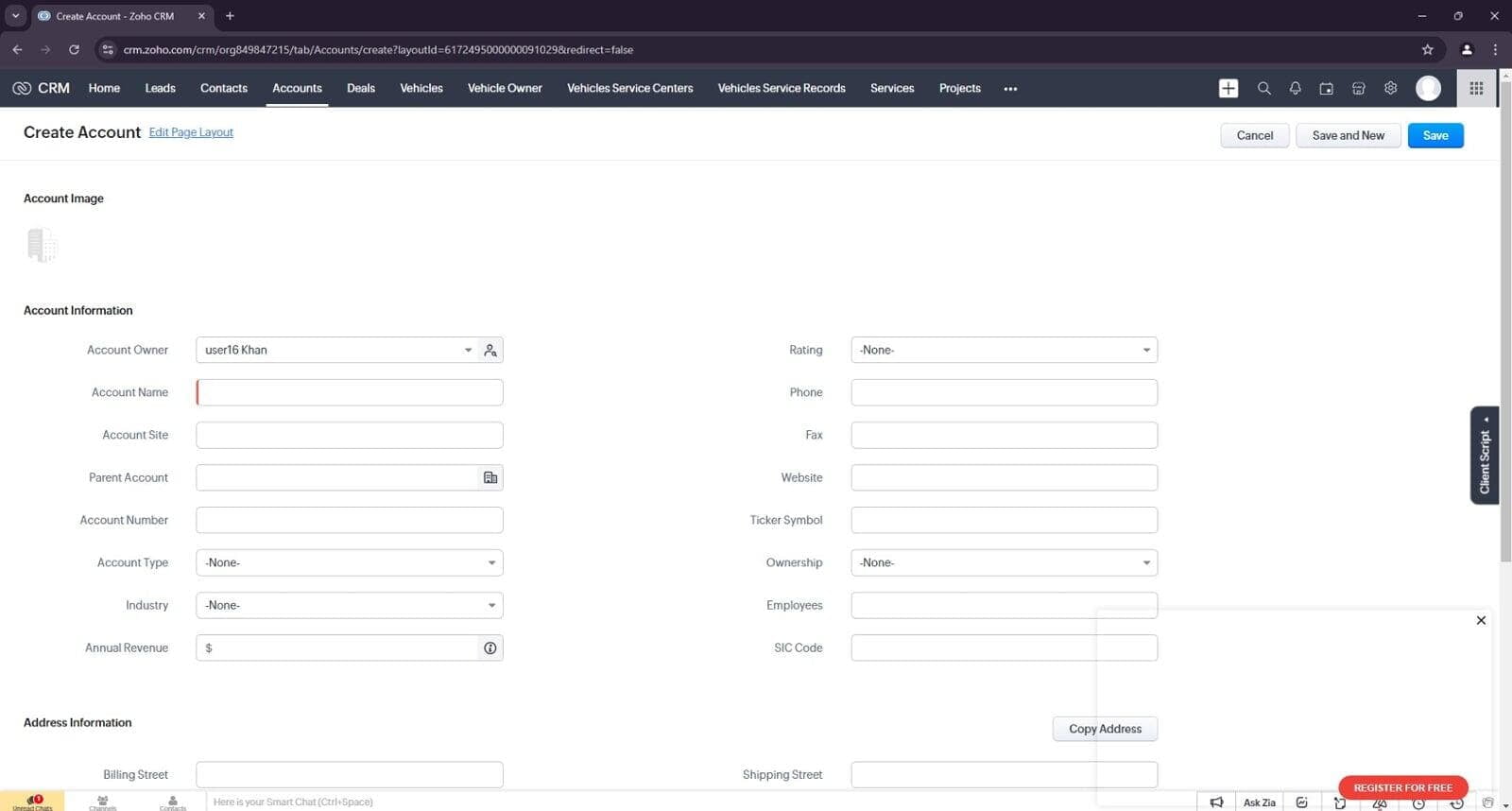
Task: Click the user picker icon beside Account Owner
Action: [490, 350]
